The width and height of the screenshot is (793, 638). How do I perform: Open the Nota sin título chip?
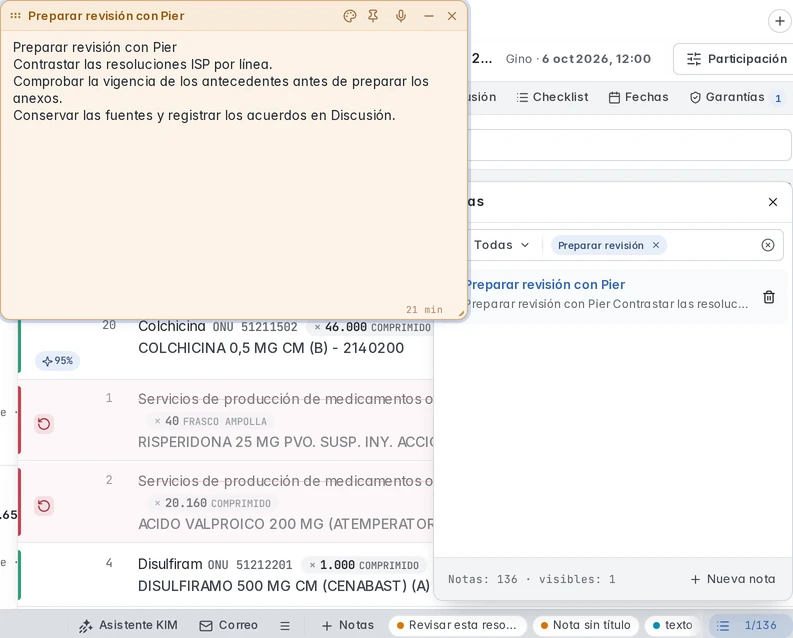click(586, 625)
